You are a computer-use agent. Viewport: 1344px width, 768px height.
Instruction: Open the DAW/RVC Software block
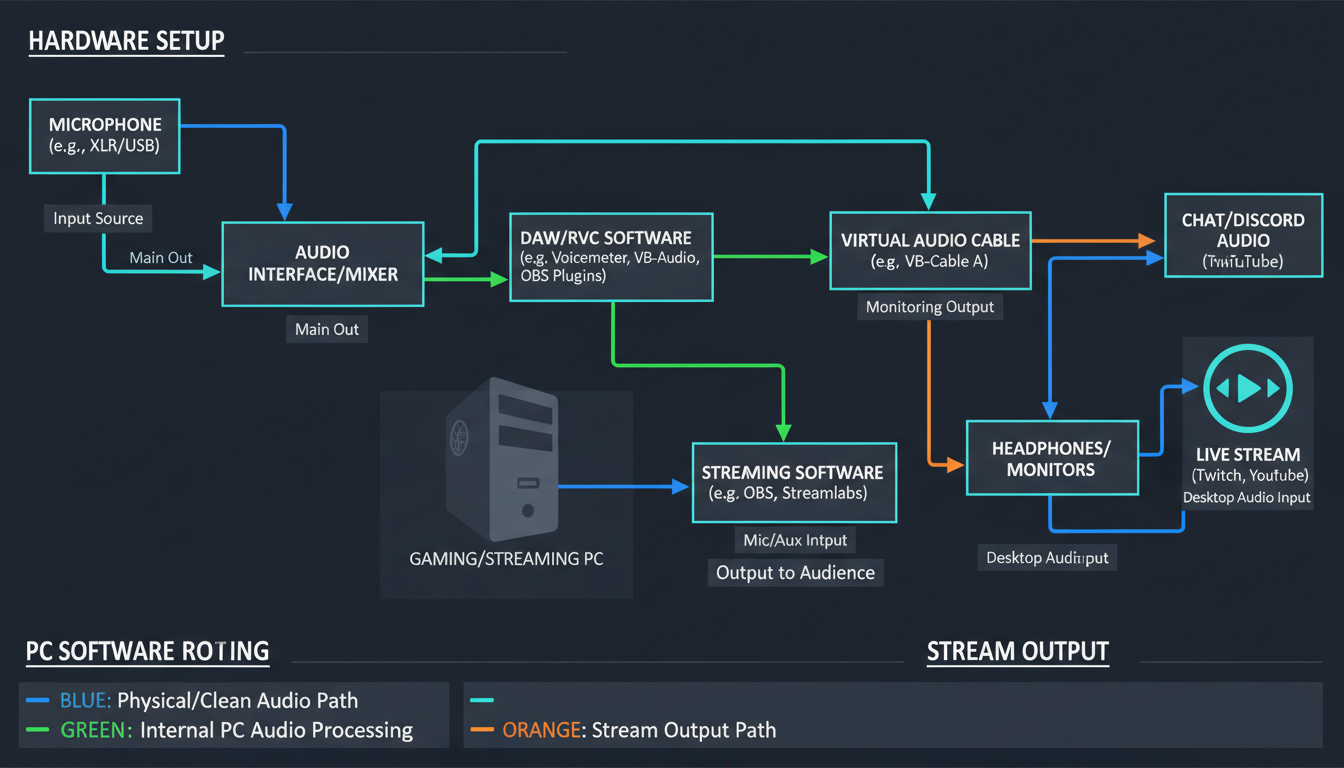611,257
